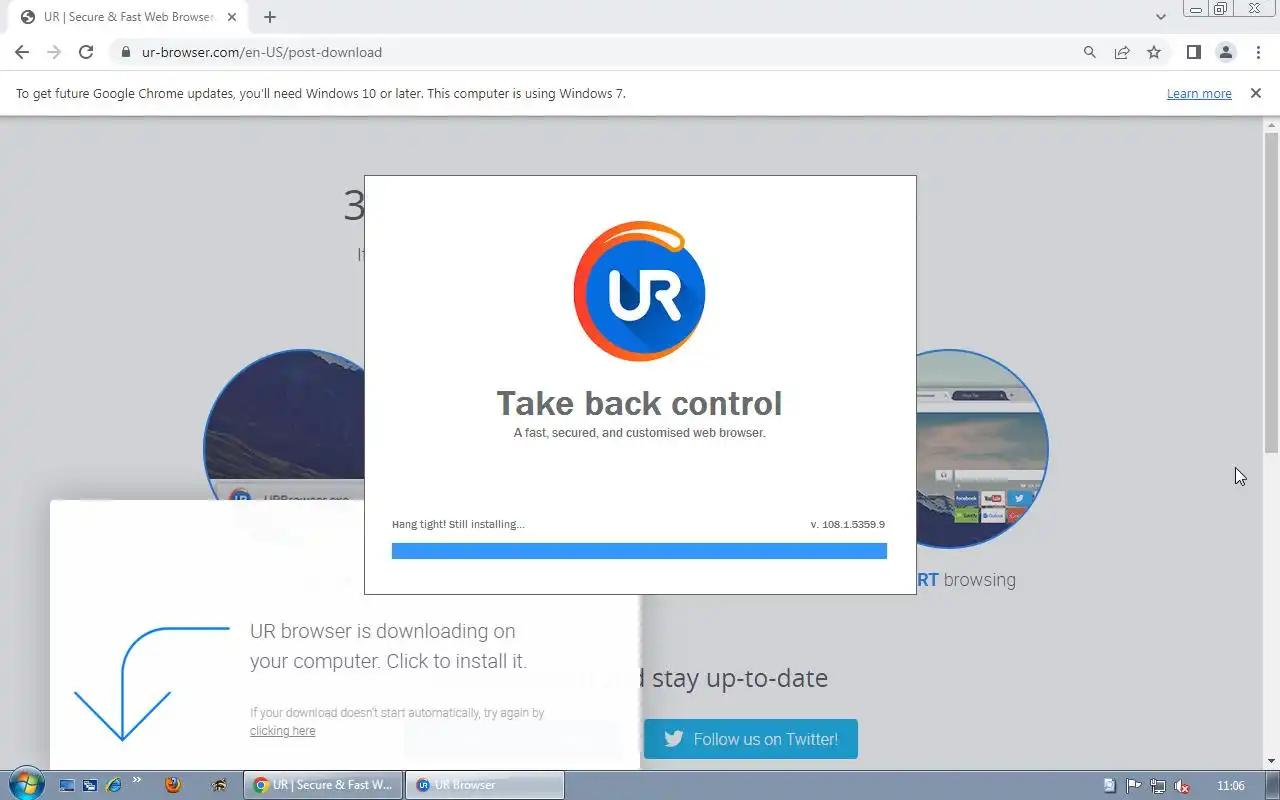Click the 'clicking here' download link
This screenshot has width=1280, height=800.
point(282,731)
